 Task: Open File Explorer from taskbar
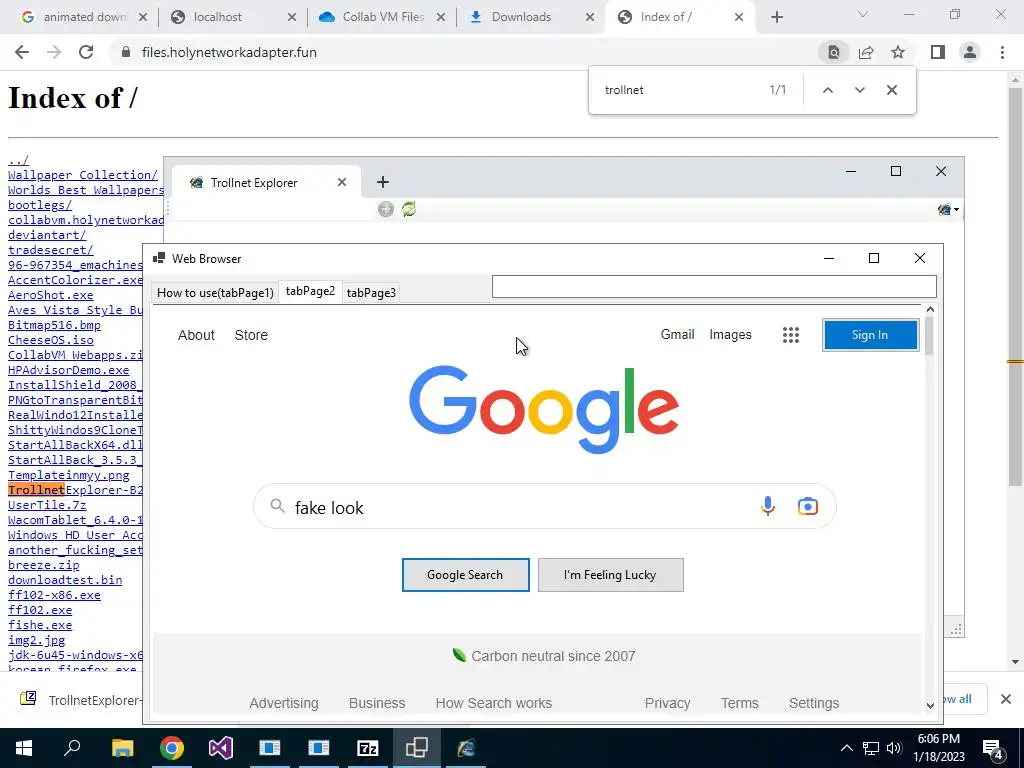(122, 748)
